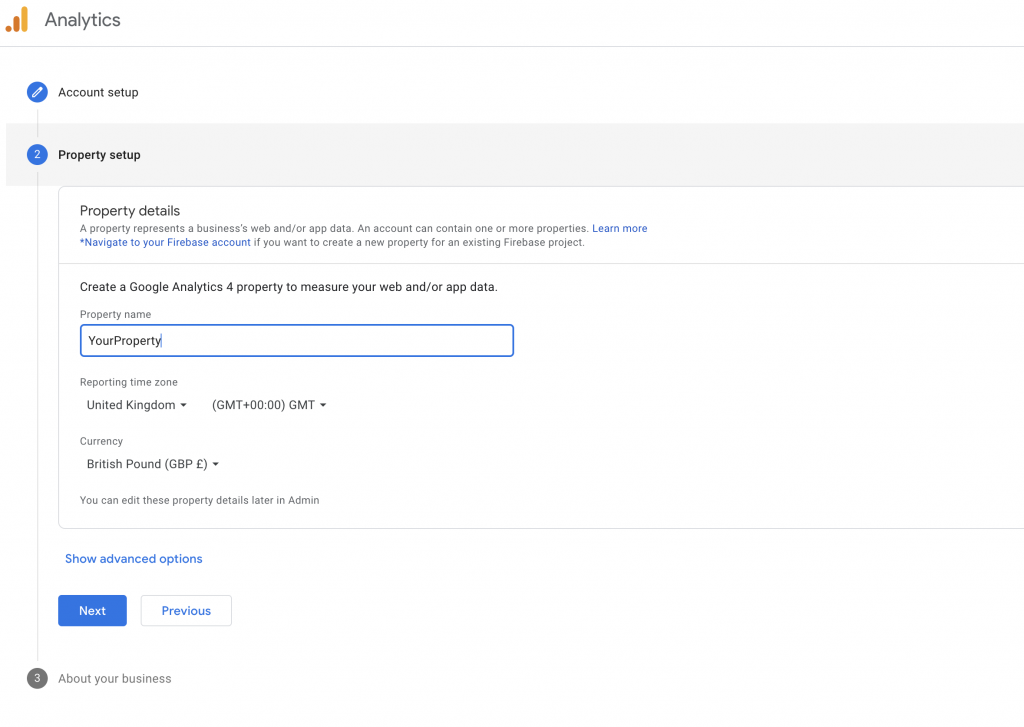Viewport: 1024px width, 727px height.
Task: Open the United Kingdom country dropdown
Action: (x=130, y=405)
